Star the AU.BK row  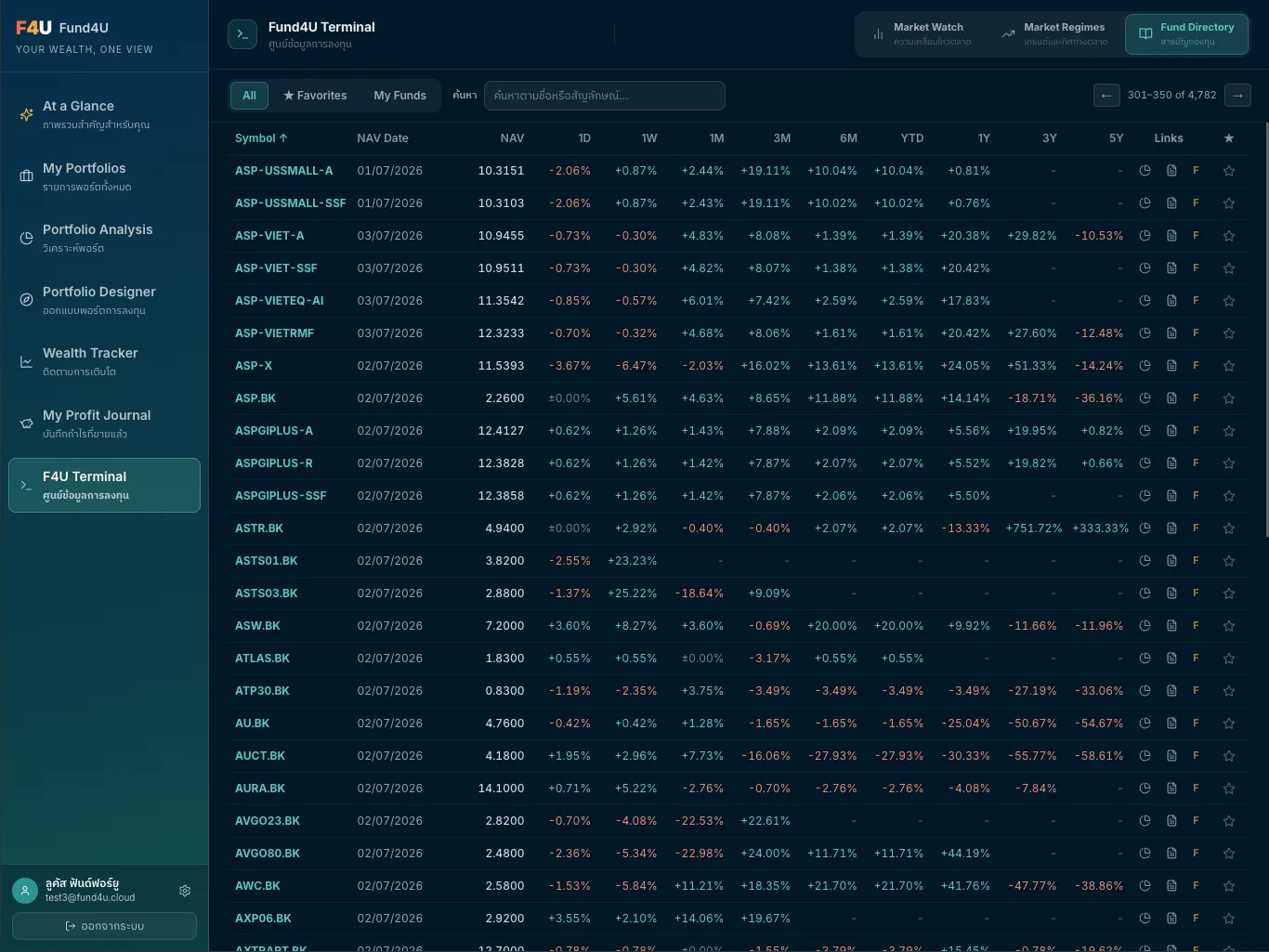[x=1229, y=724]
